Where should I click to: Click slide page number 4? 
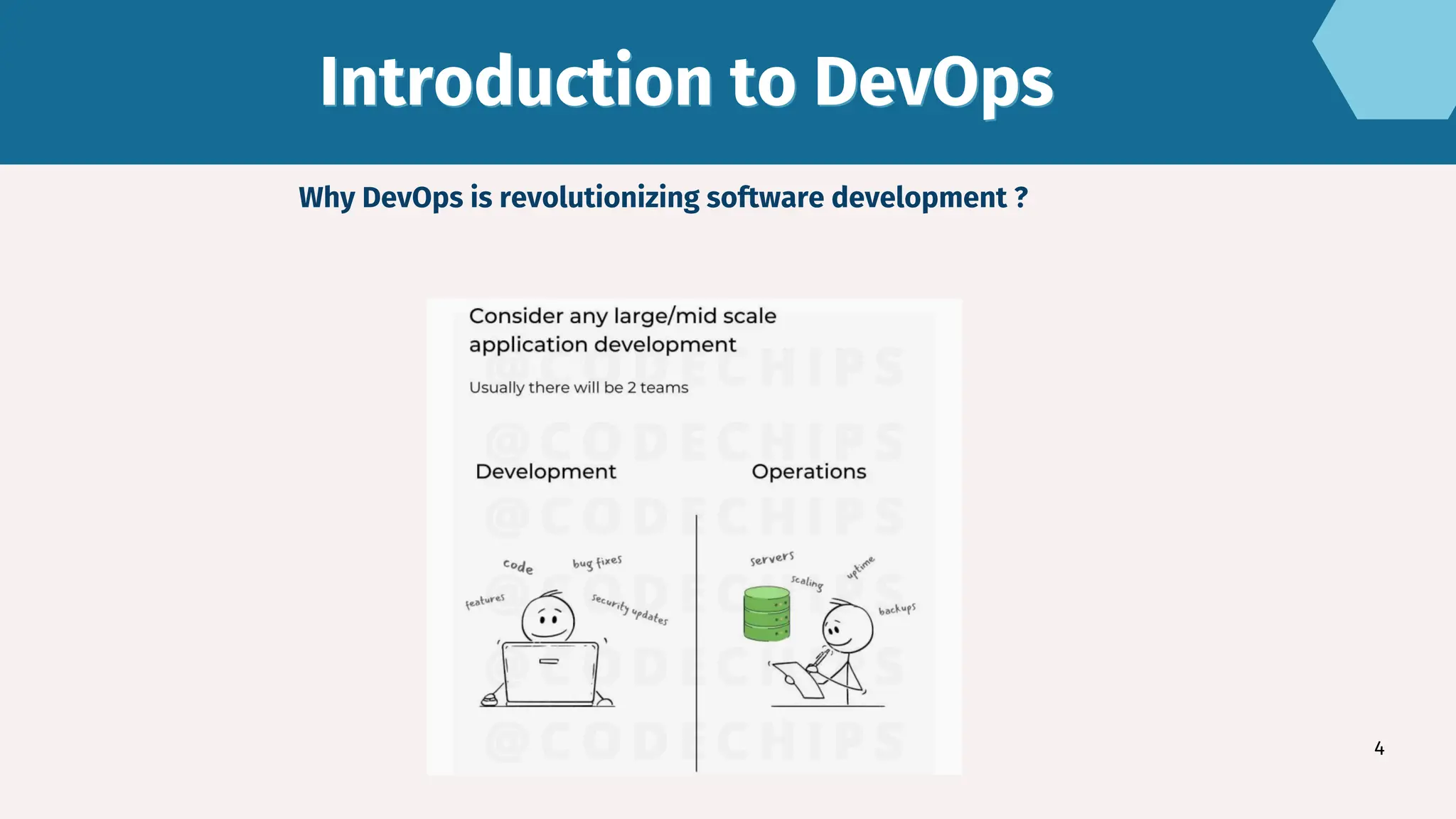(x=1379, y=749)
